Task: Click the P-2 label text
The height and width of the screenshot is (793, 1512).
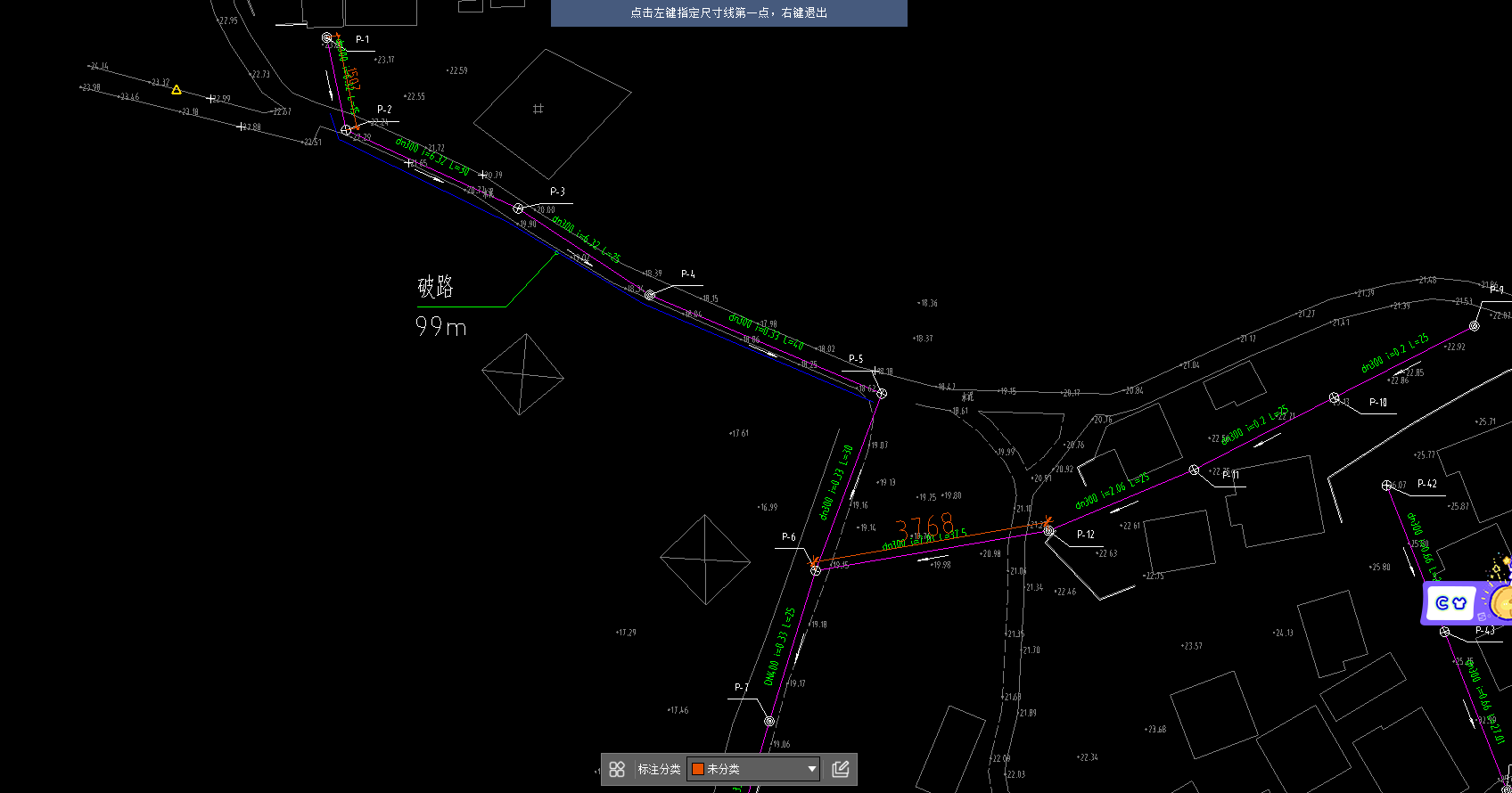Action: [384, 110]
